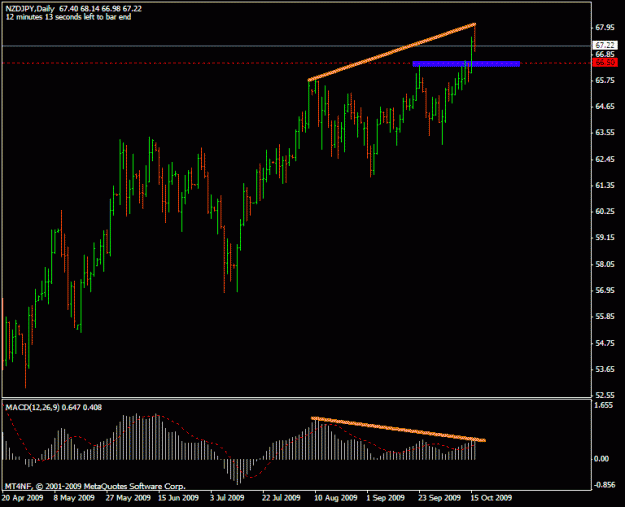Viewport: 625px width, 507px height.
Task: Click the 1.655 MACD scale value
Action: [603, 405]
